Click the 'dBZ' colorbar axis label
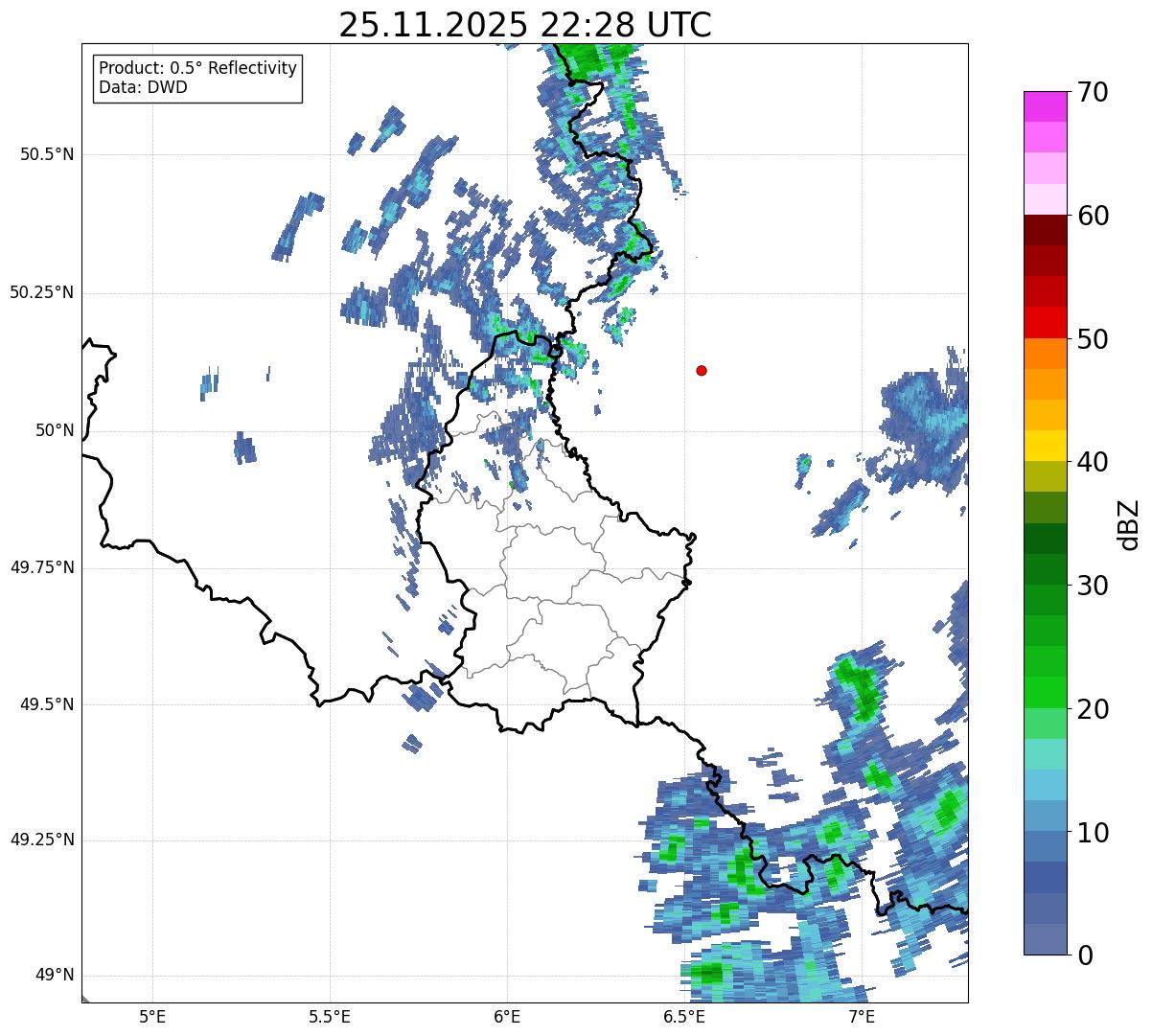The width and height of the screenshot is (1152, 1036). pos(1129,524)
